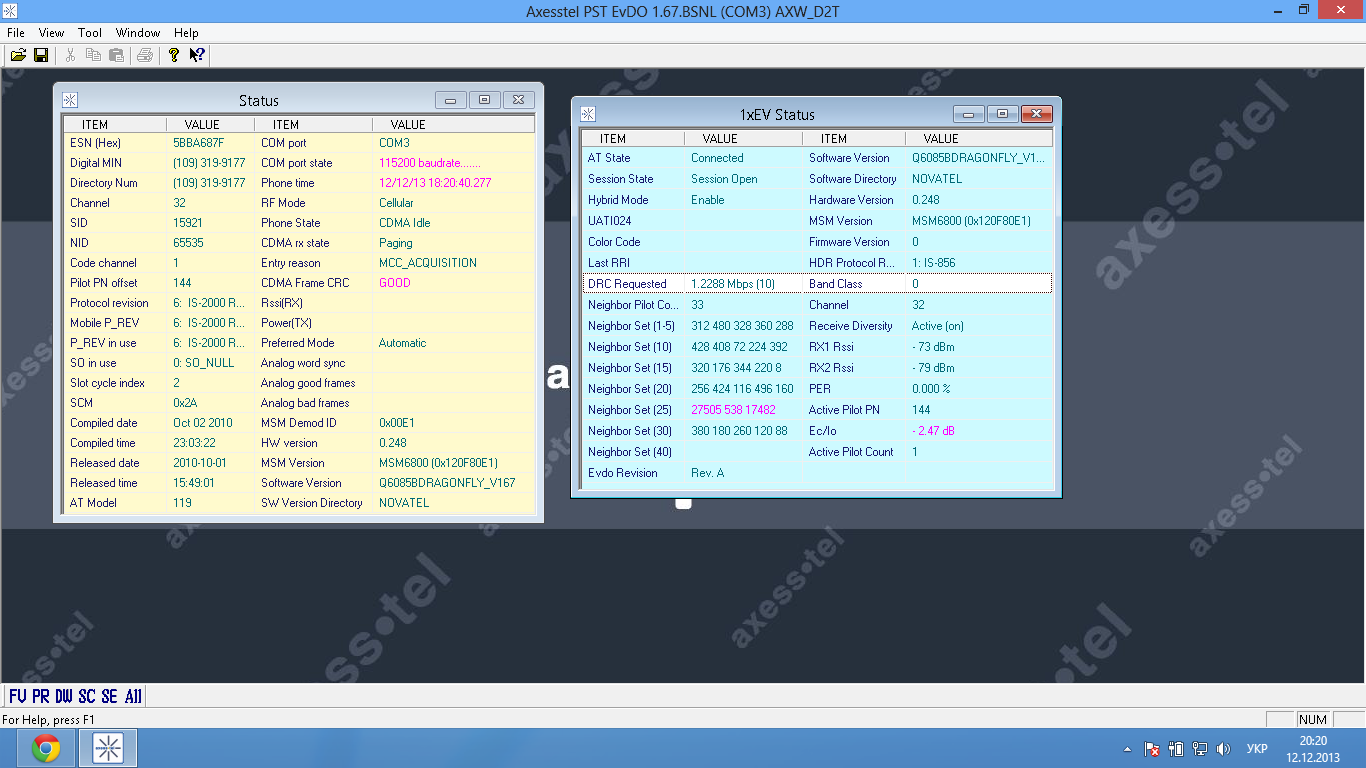Viewport: 1366px width, 768px height.
Task: Select the SE button in bottom toolbar
Action: click(x=109, y=696)
